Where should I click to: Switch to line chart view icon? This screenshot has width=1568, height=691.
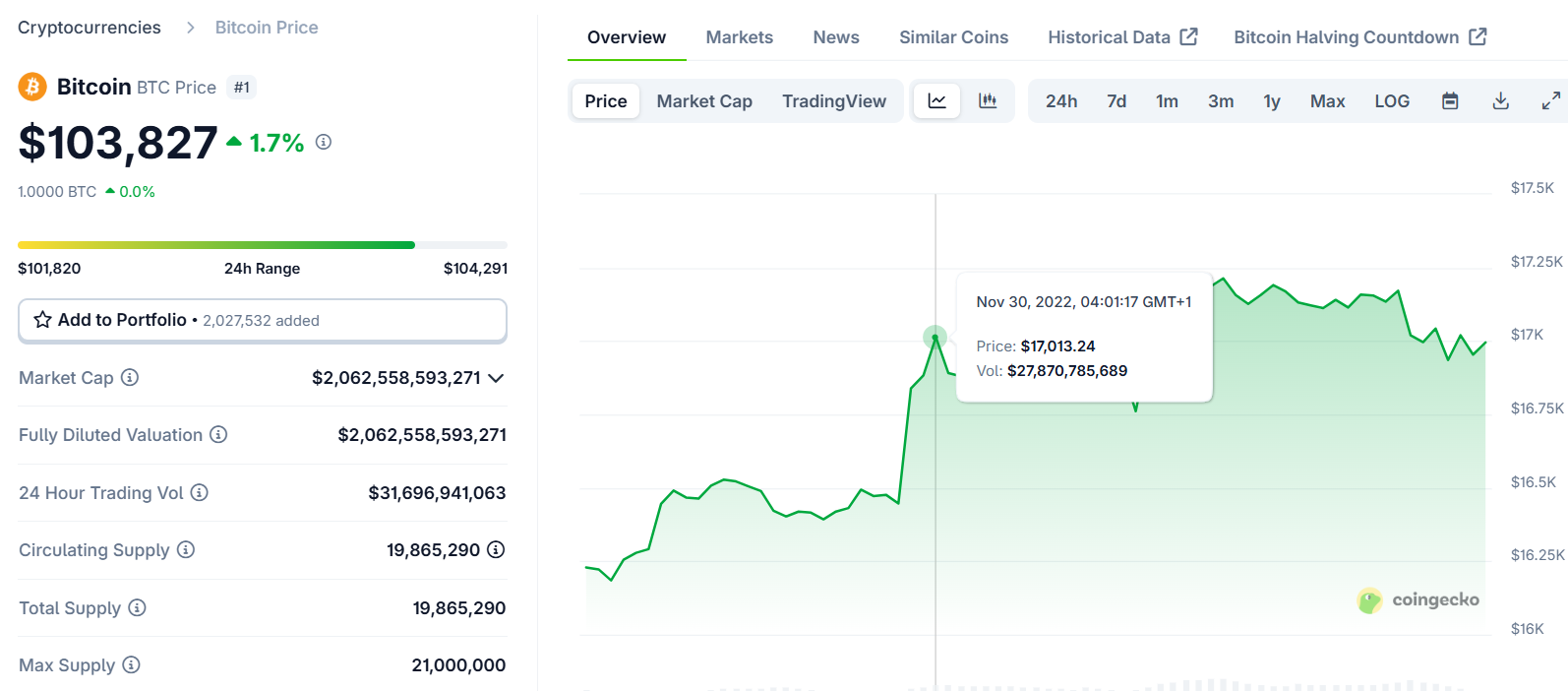coord(936,101)
